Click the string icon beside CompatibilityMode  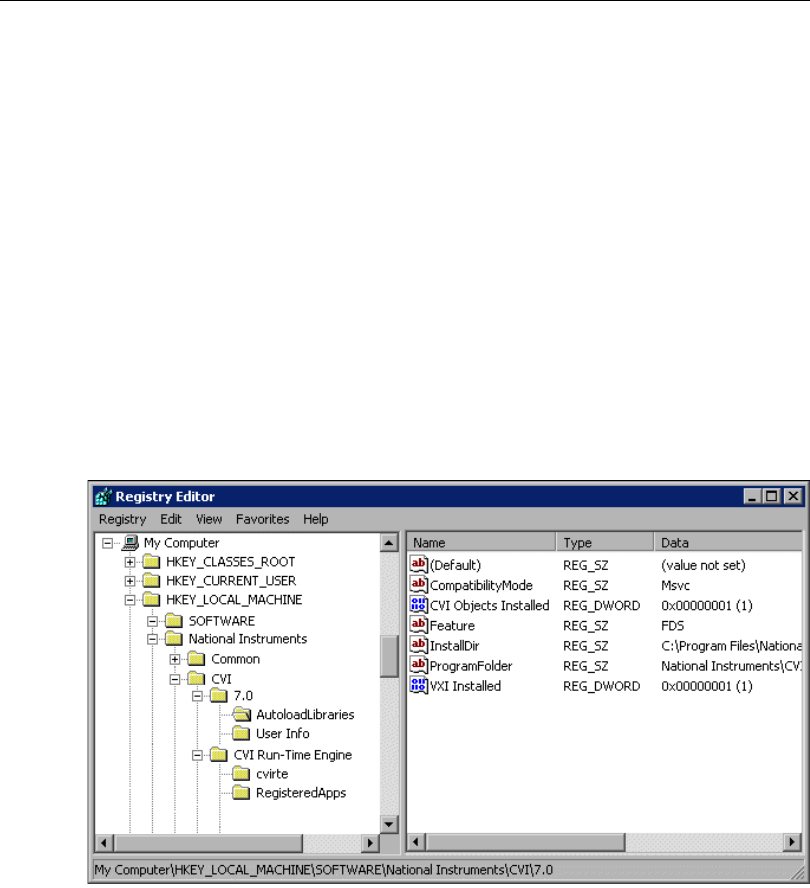(419, 584)
